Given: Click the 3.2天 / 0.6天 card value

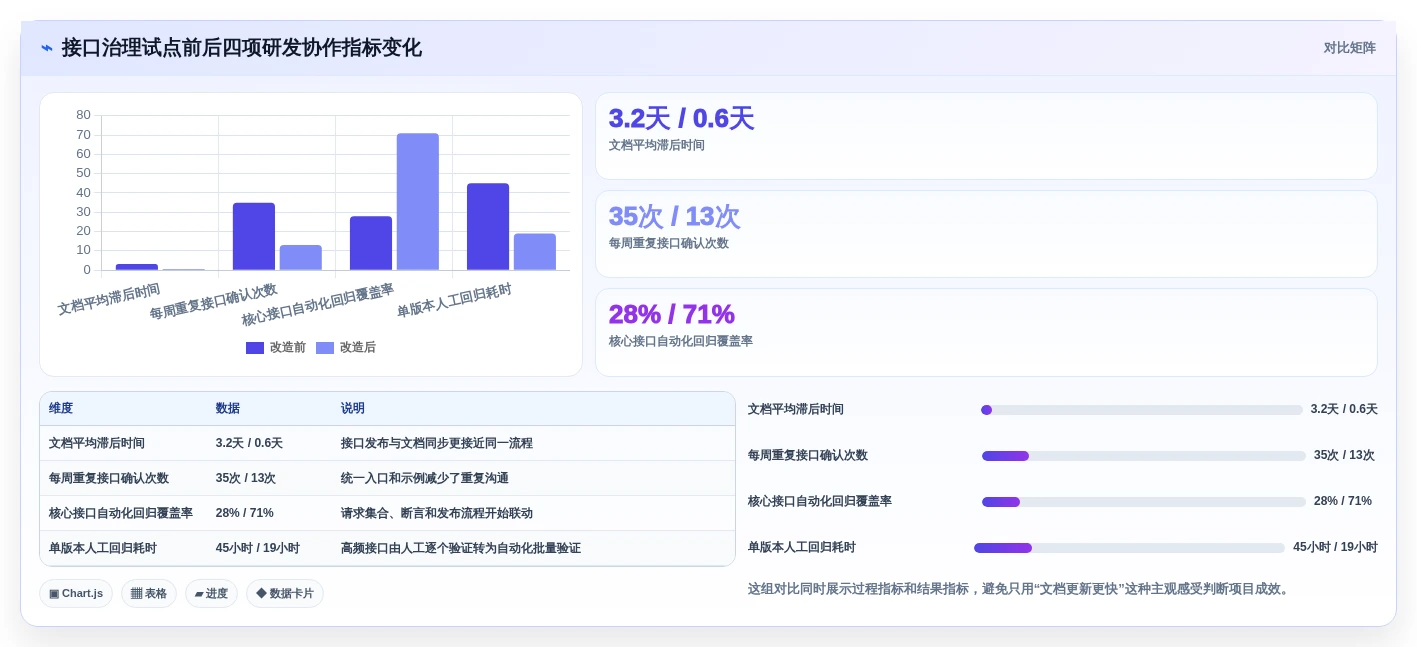Looking at the screenshot, I should [681, 119].
